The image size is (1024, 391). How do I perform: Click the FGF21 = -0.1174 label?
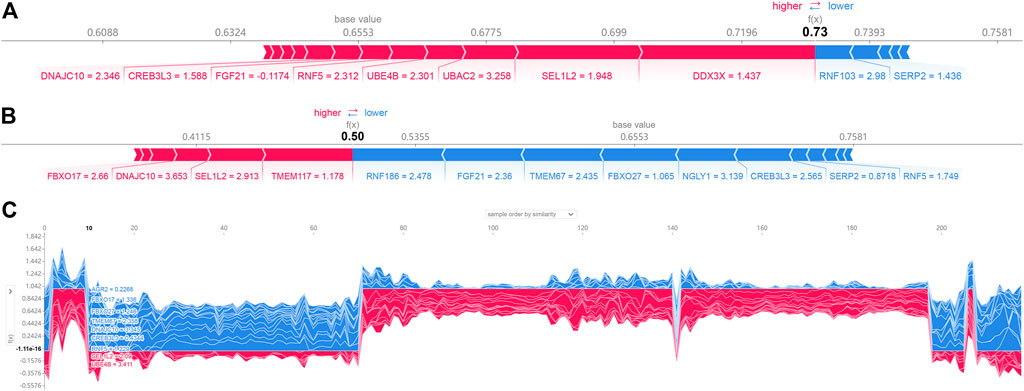252,76
